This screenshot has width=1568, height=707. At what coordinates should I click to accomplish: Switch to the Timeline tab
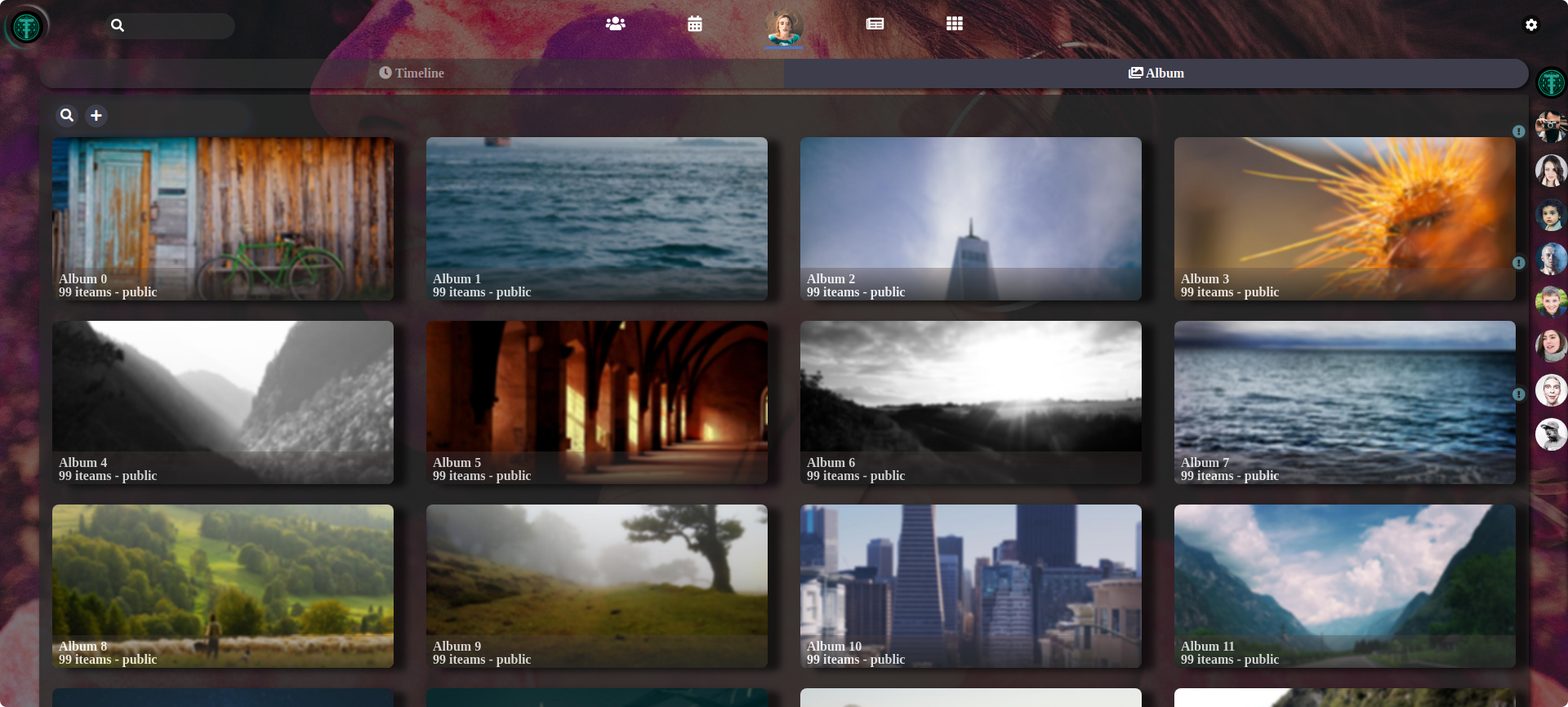click(412, 73)
